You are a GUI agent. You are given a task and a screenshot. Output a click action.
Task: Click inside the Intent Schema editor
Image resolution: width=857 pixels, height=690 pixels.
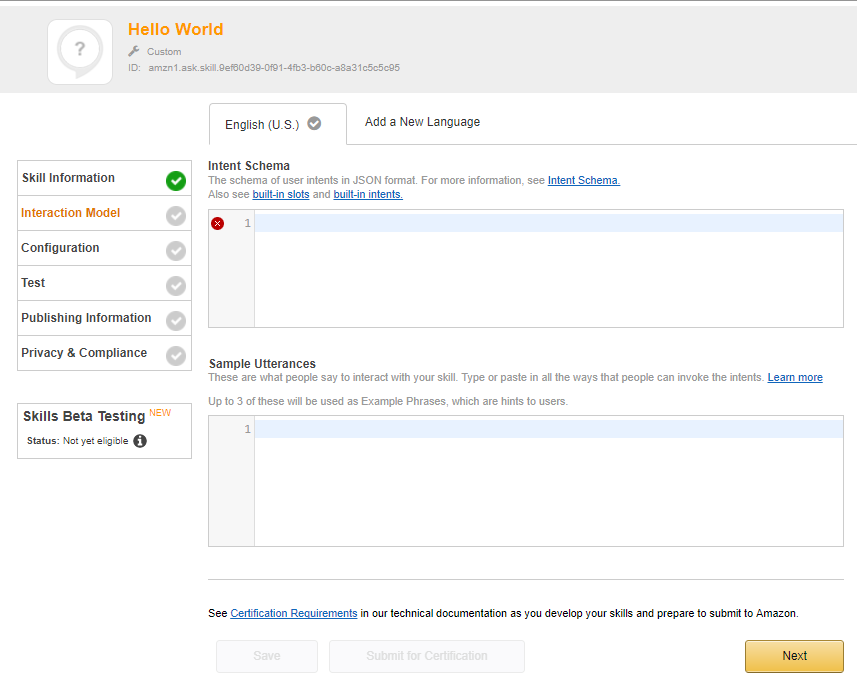(x=548, y=270)
